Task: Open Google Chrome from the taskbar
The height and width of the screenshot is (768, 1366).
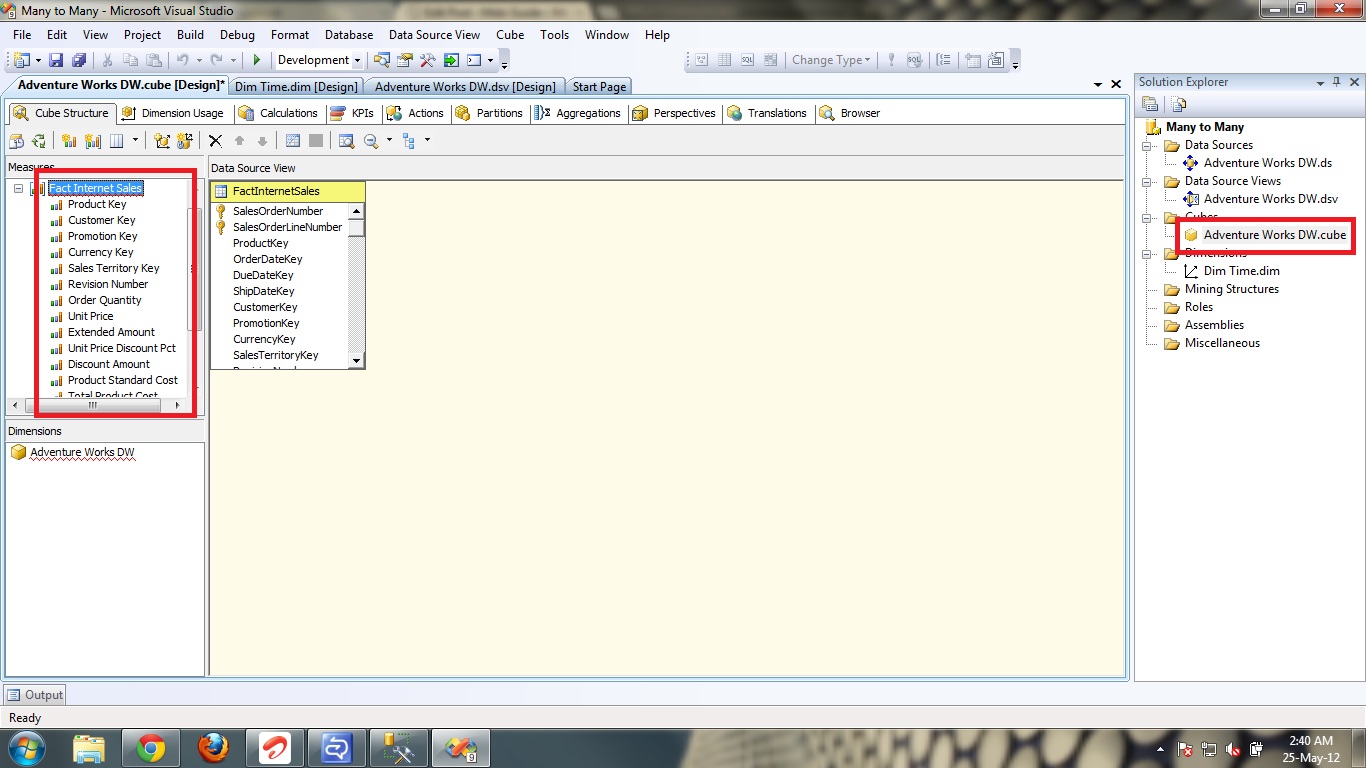Action: pos(150,747)
